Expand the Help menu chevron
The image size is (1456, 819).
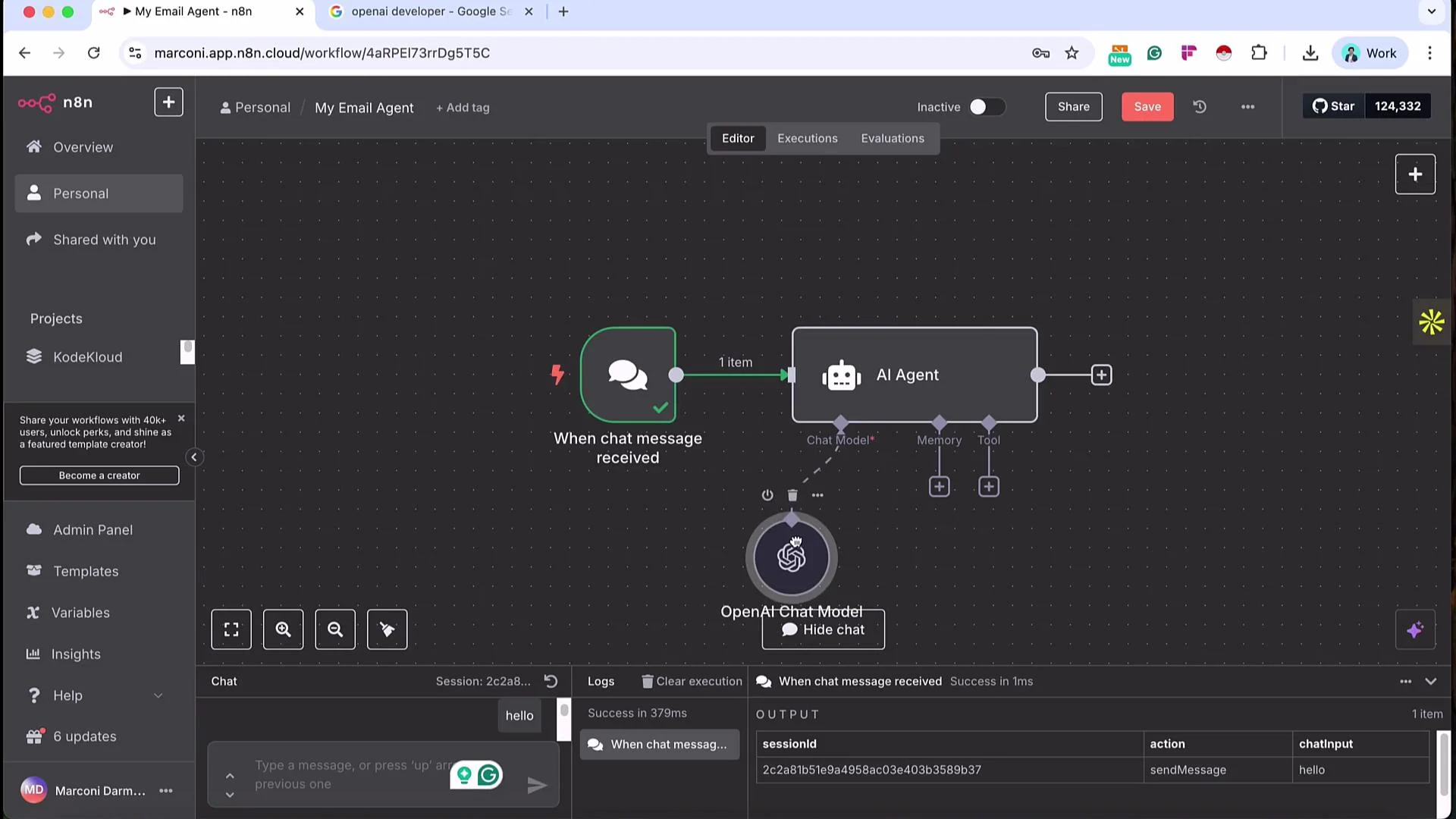tap(158, 695)
